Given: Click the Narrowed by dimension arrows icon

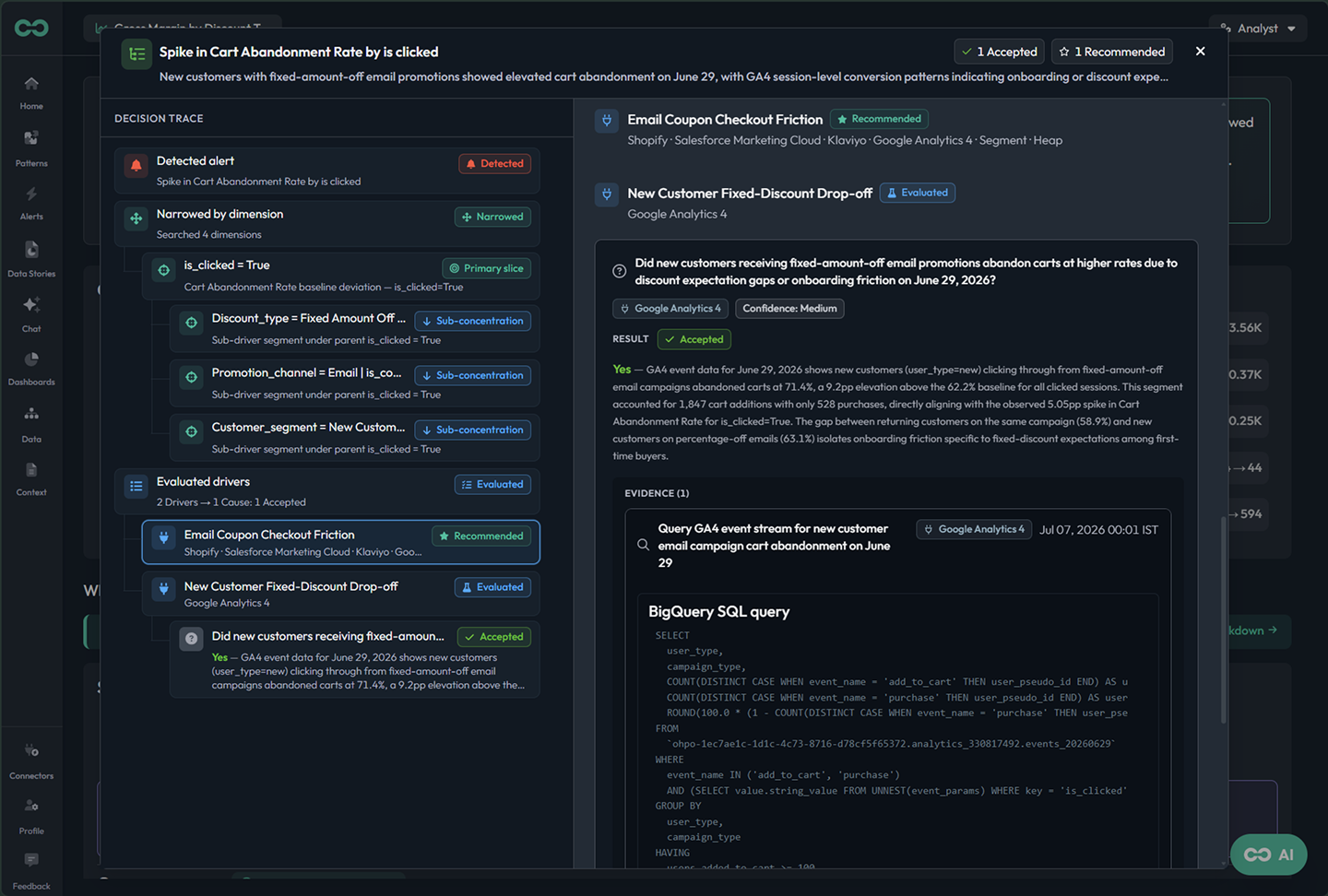Looking at the screenshot, I should point(136,218).
